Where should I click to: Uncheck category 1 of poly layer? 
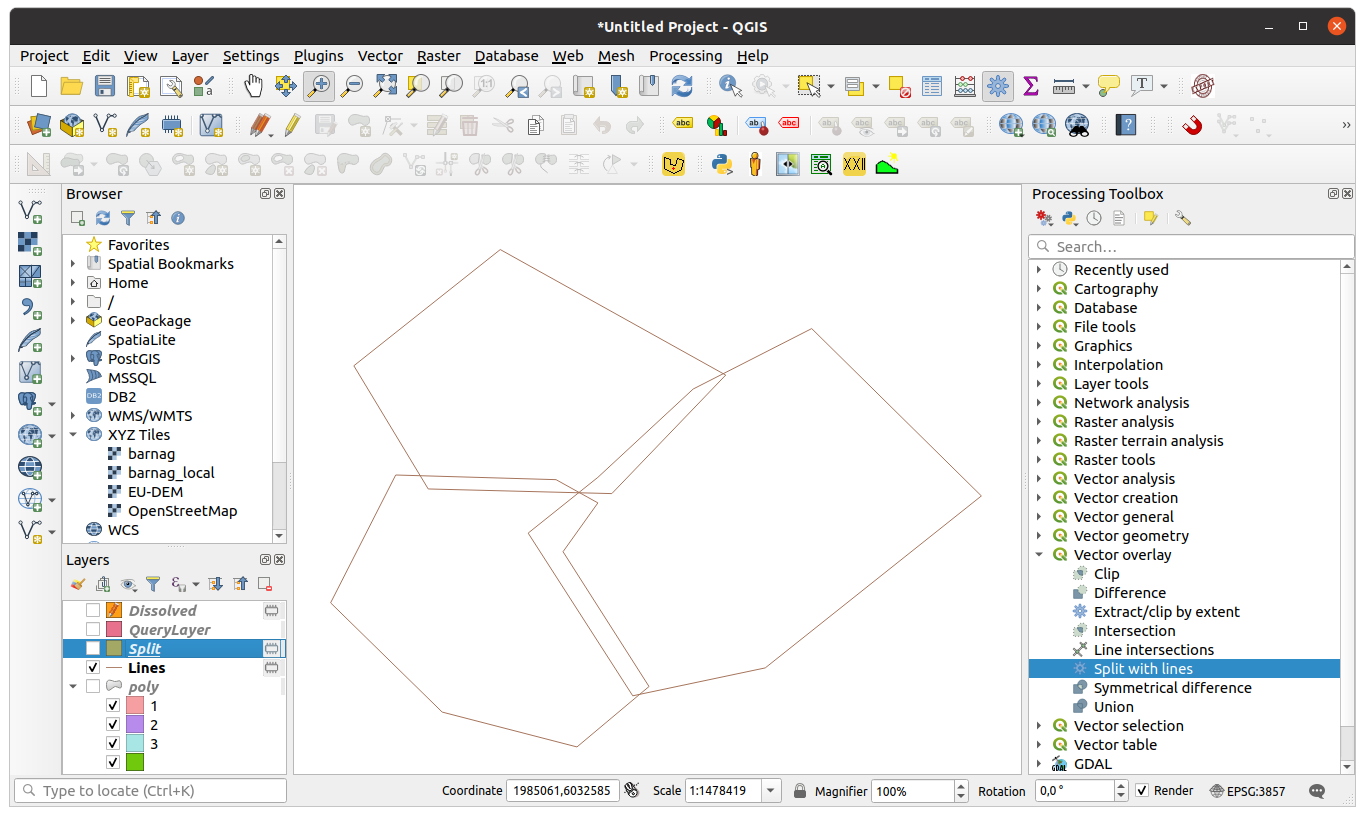113,706
